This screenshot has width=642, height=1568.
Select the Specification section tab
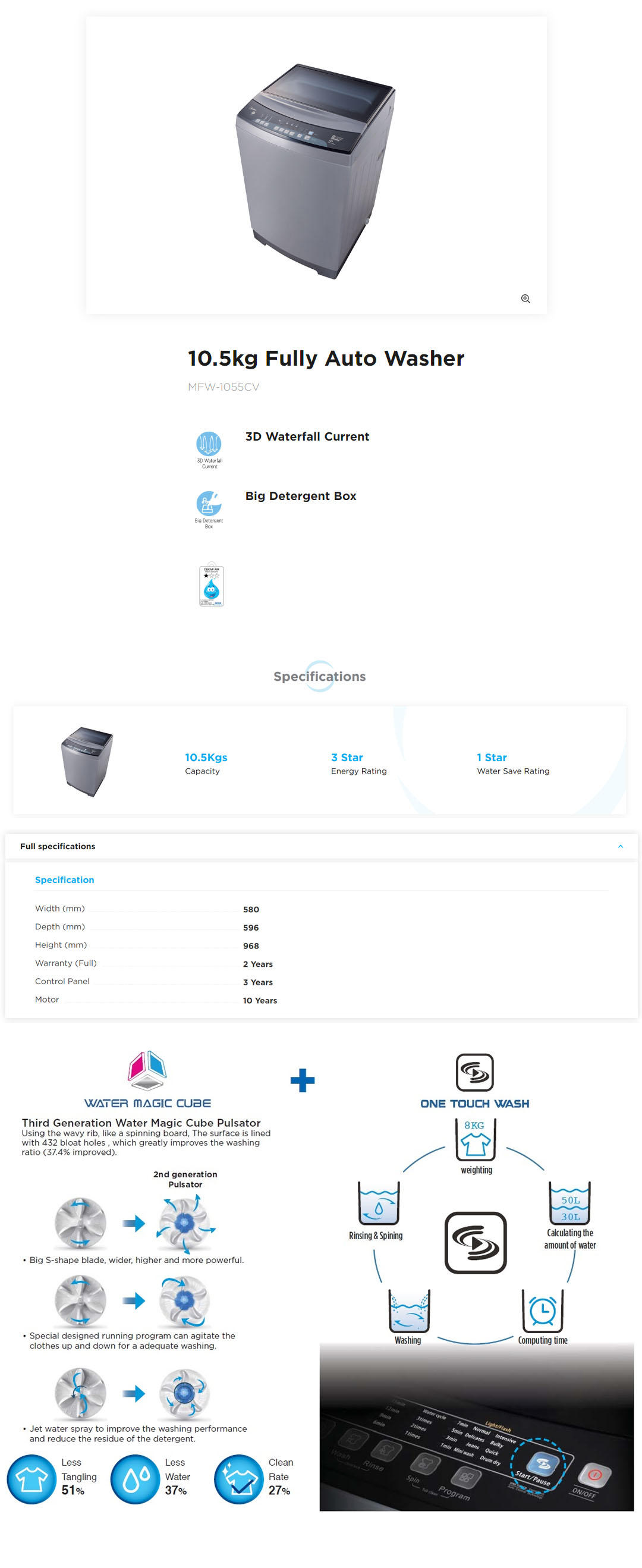point(65,879)
